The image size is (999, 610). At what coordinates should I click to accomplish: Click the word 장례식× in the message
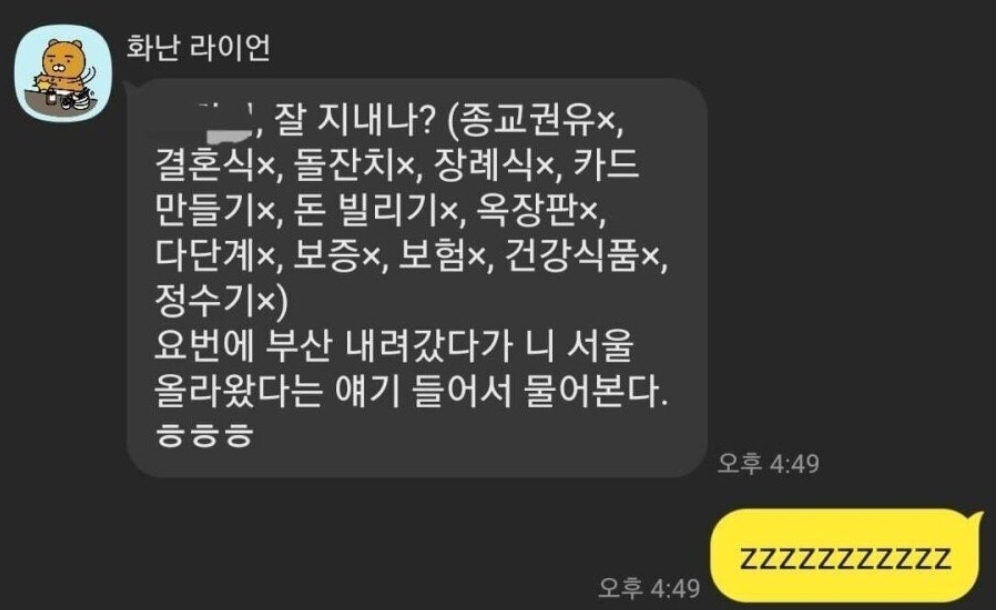click(494, 164)
